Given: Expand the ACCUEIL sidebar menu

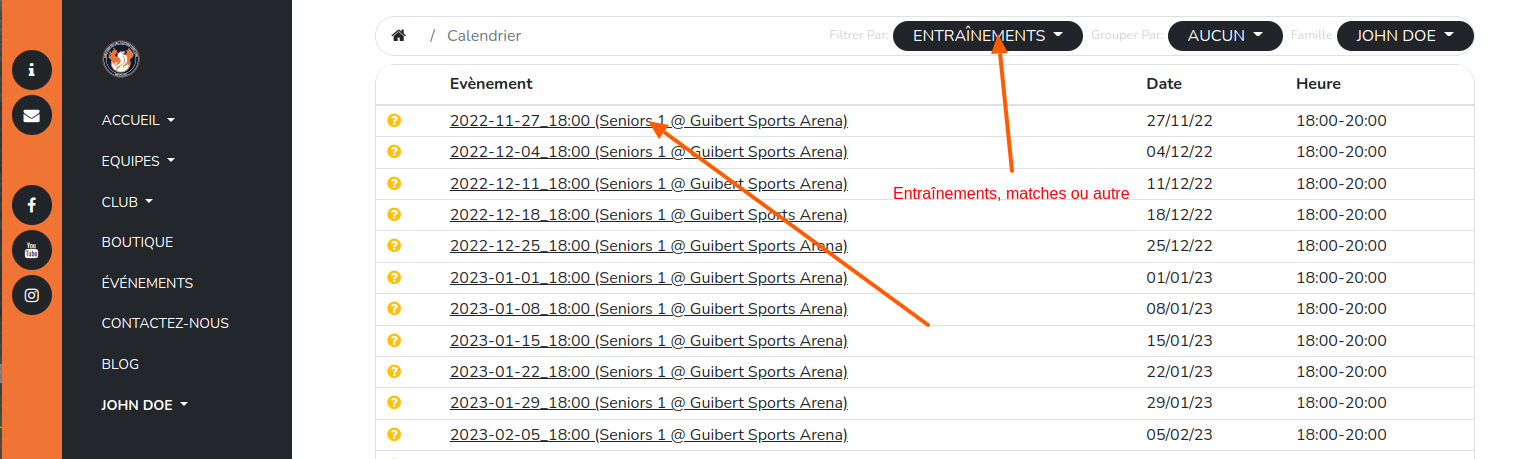Looking at the screenshot, I should coord(138,120).
